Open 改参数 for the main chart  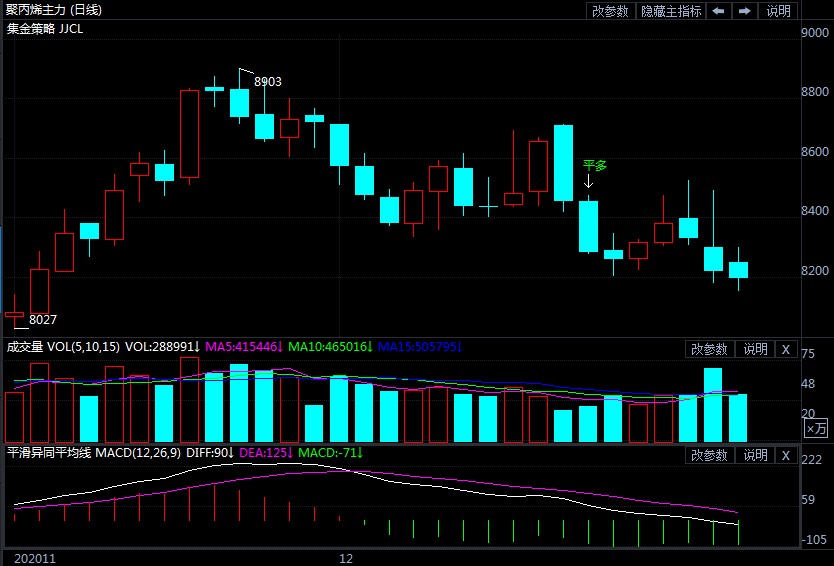[x=610, y=11]
